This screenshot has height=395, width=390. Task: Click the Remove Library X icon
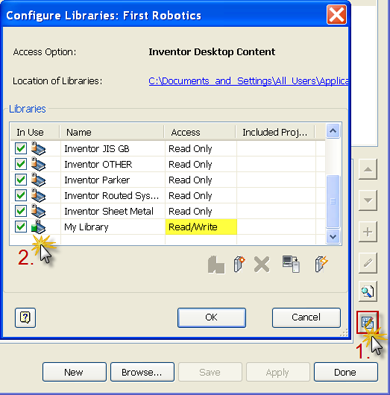point(262,265)
